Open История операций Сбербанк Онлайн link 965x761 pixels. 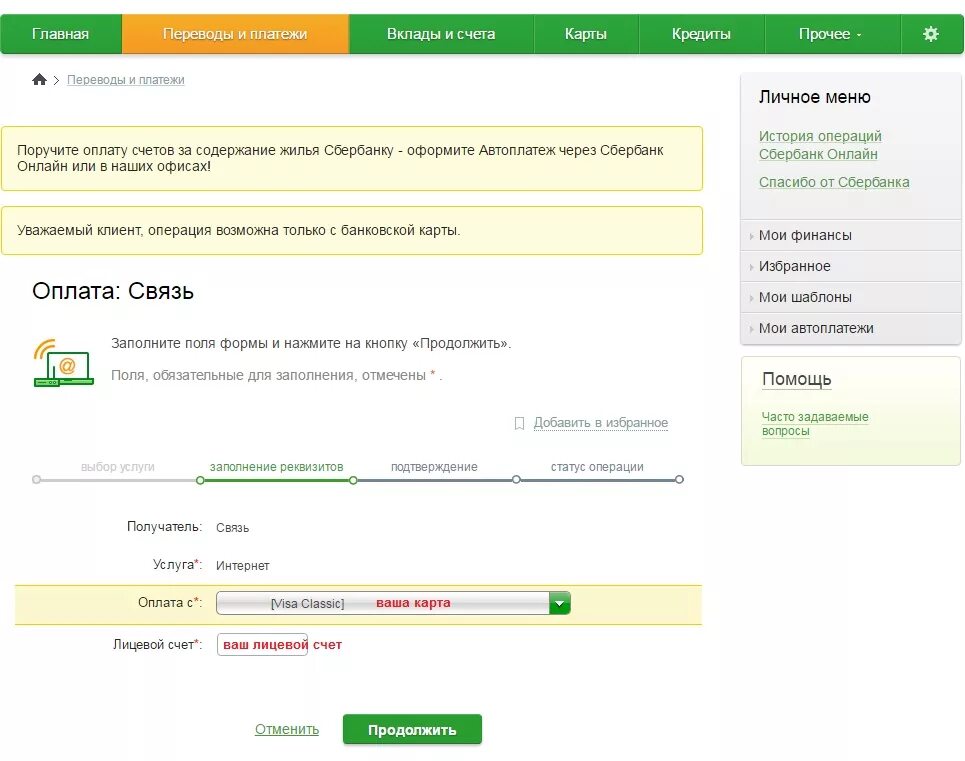coord(820,145)
